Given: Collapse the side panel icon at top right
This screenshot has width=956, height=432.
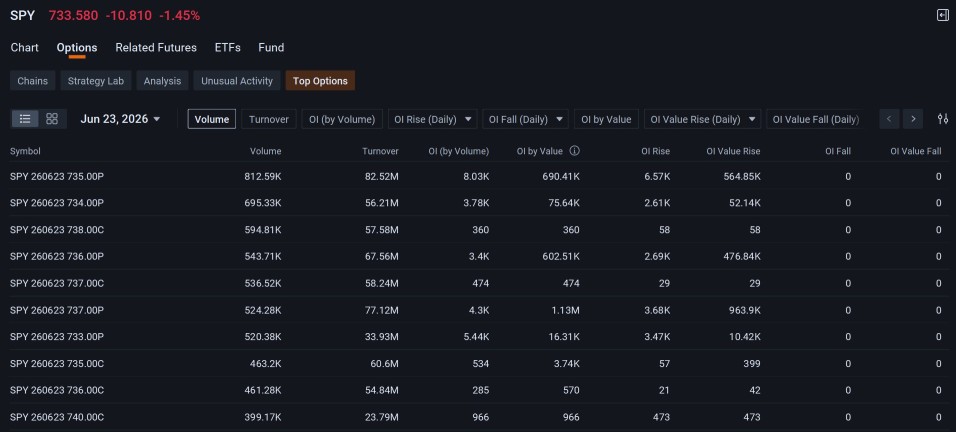Looking at the screenshot, I should [x=943, y=16].
